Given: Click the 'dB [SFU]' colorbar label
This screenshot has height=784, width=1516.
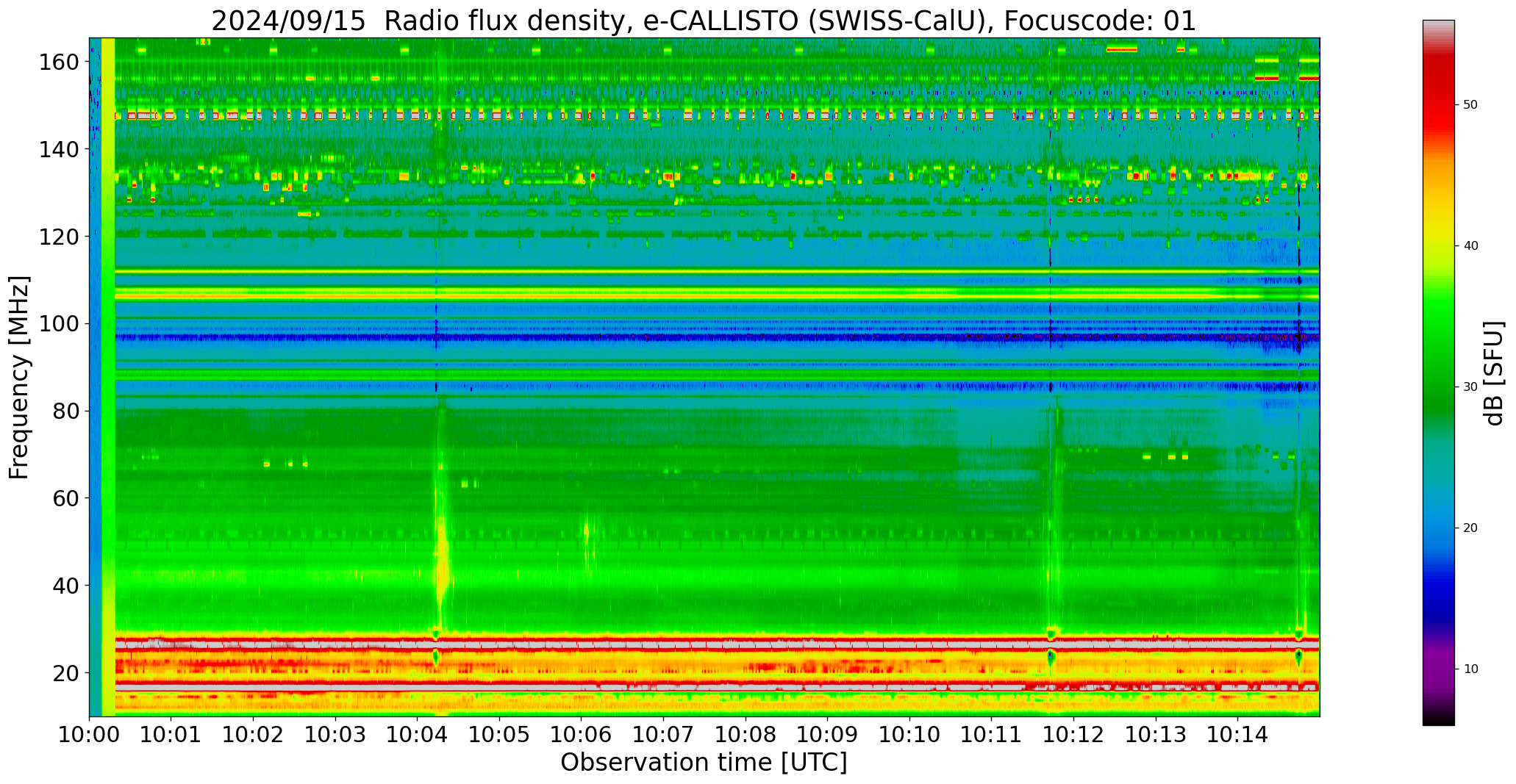Looking at the screenshot, I should pyautogui.click(x=1494, y=373).
